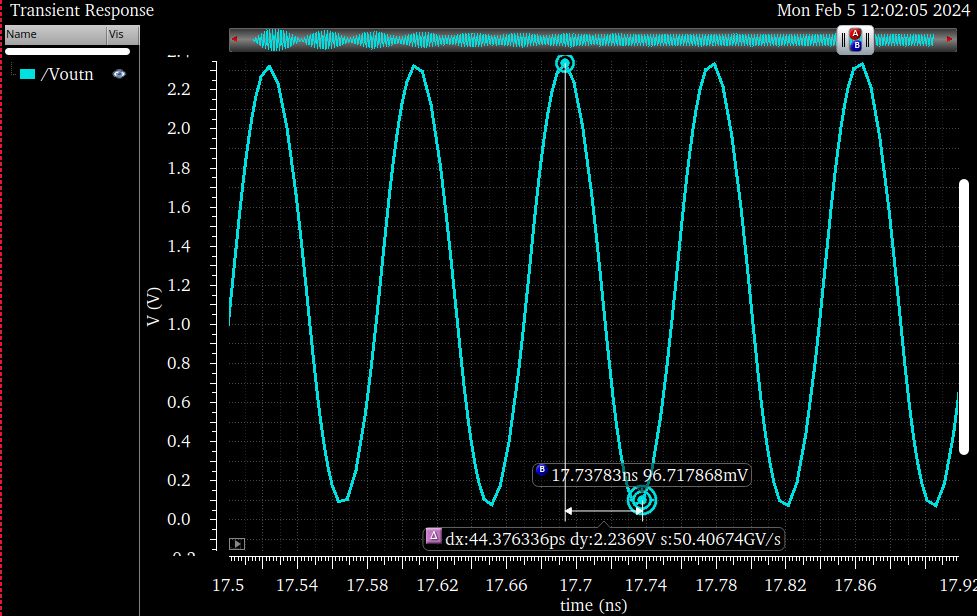Click the A delta icon on the dx annotation
This screenshot has height=616, width=977.
coord(434,538)
